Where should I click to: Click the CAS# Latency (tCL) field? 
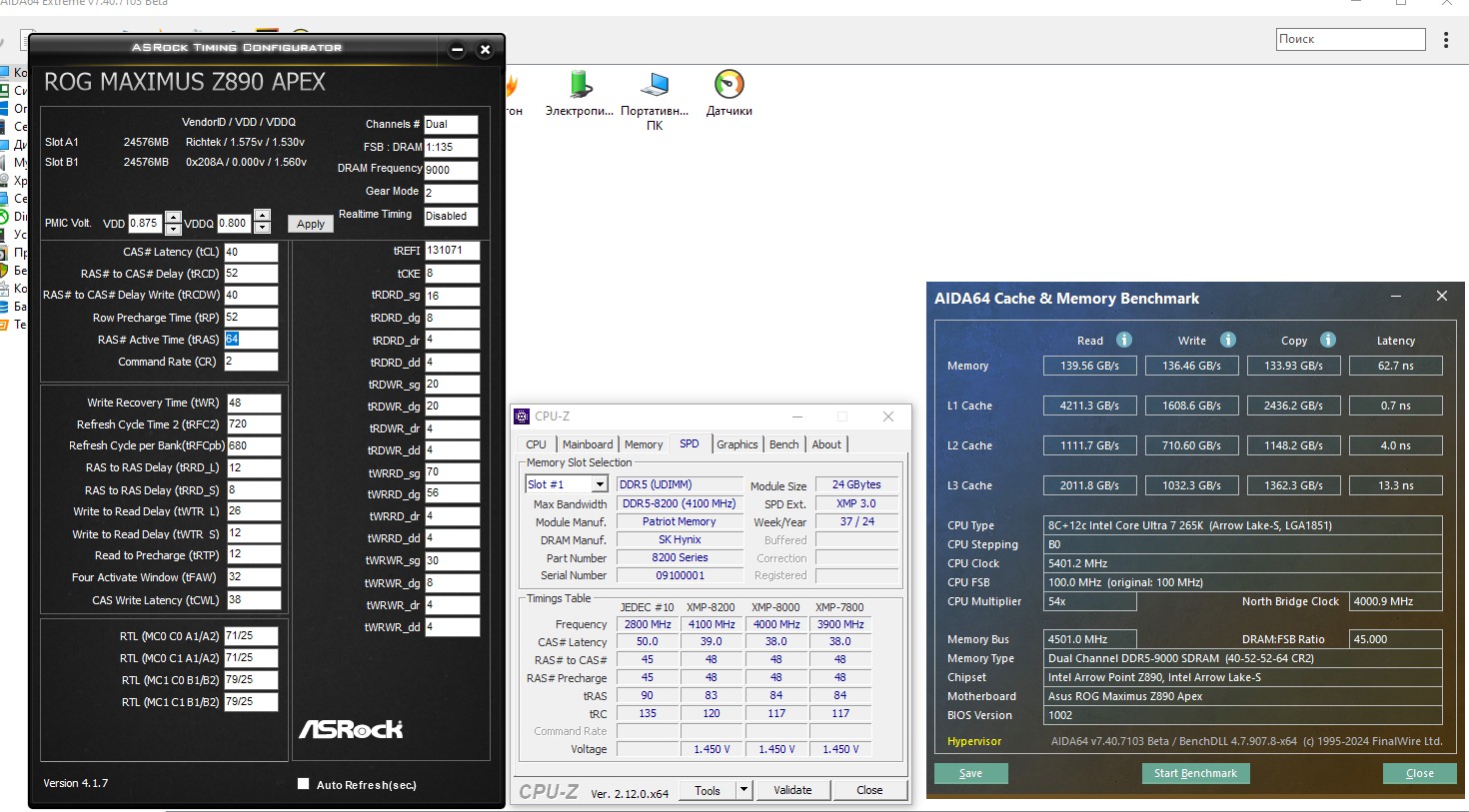251,252
